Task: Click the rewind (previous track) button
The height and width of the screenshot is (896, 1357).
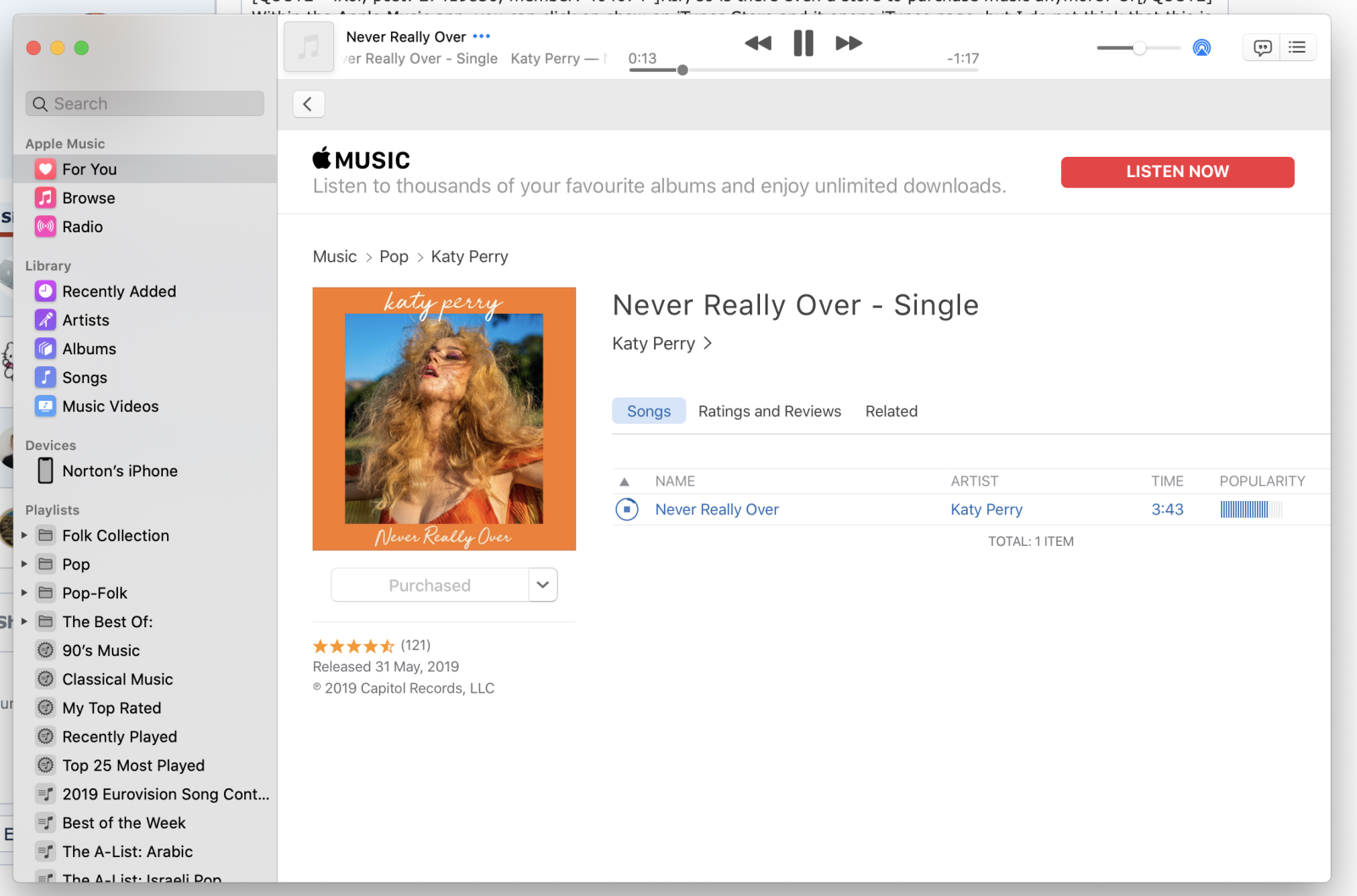Action: 758,43
